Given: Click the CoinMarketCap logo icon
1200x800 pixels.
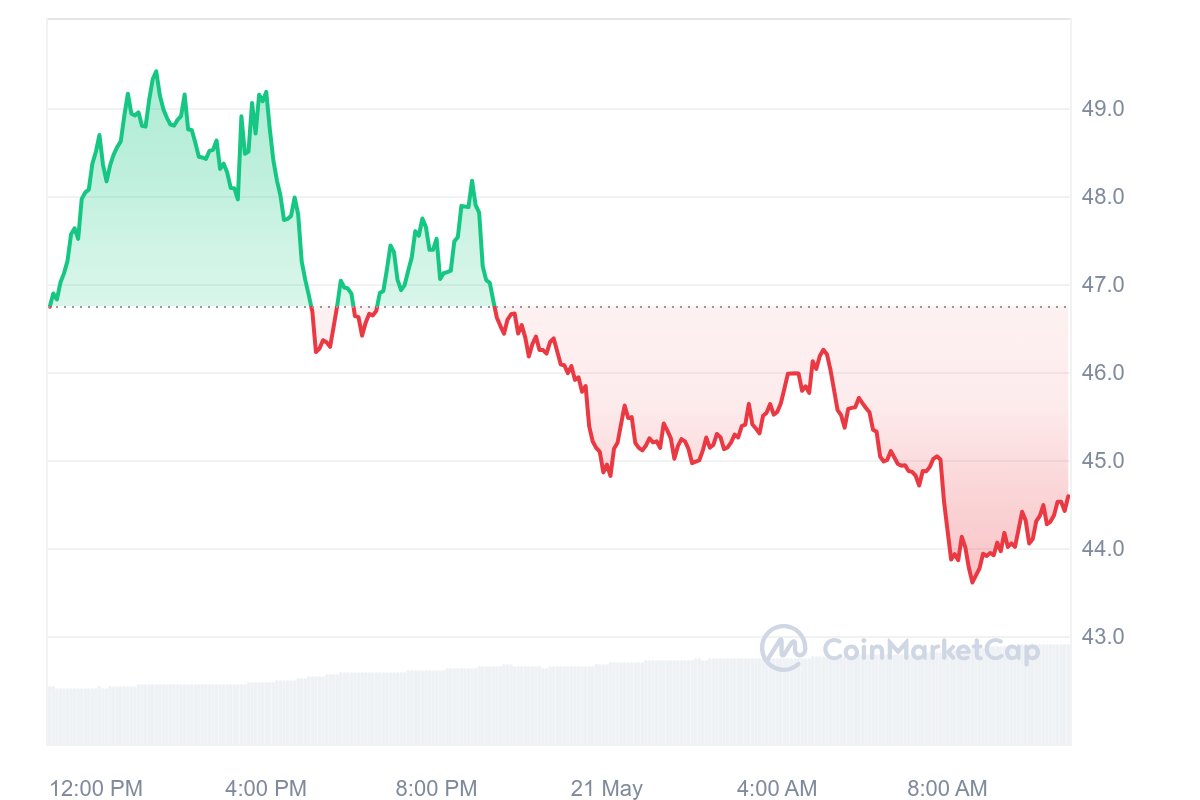Looking at the screenshot, I should coord(783,648).
